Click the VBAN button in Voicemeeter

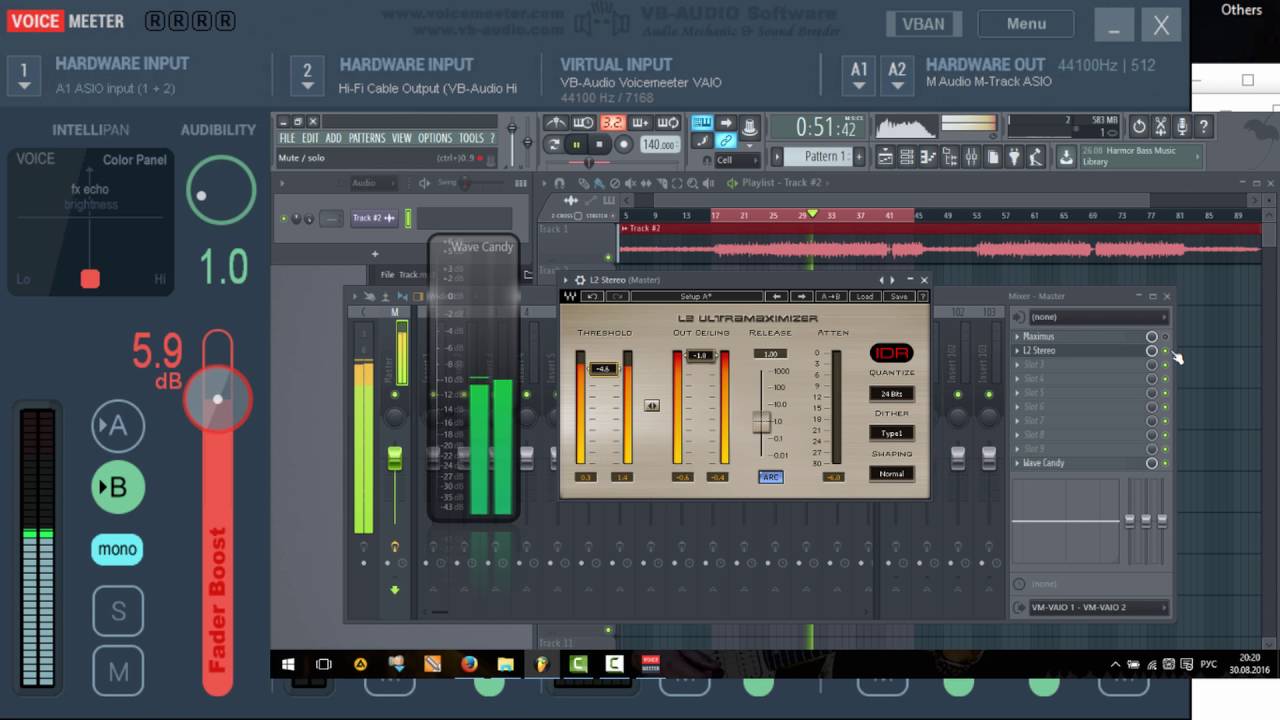click(924, 24)
